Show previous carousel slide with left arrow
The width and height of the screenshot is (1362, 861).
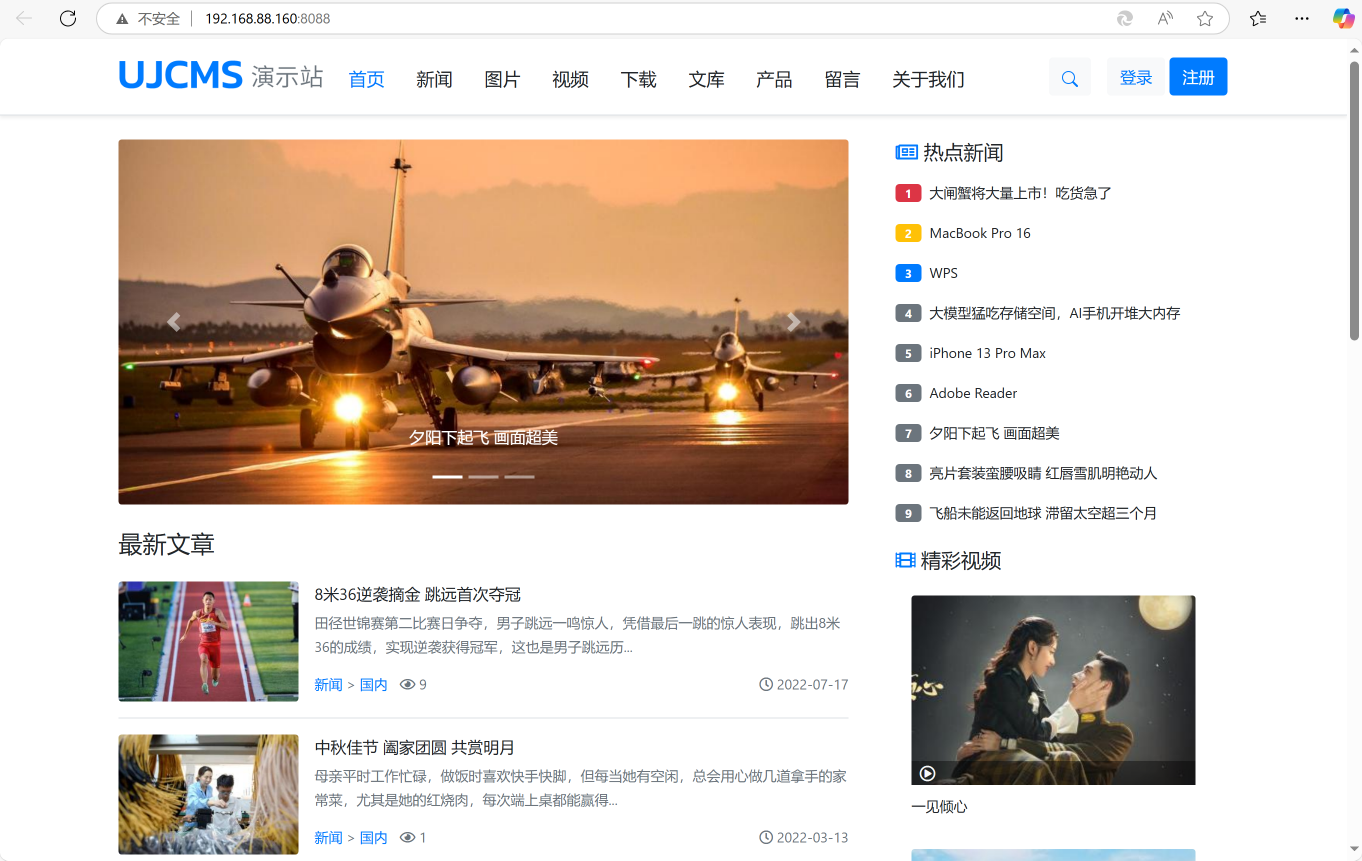pos(174,322)
